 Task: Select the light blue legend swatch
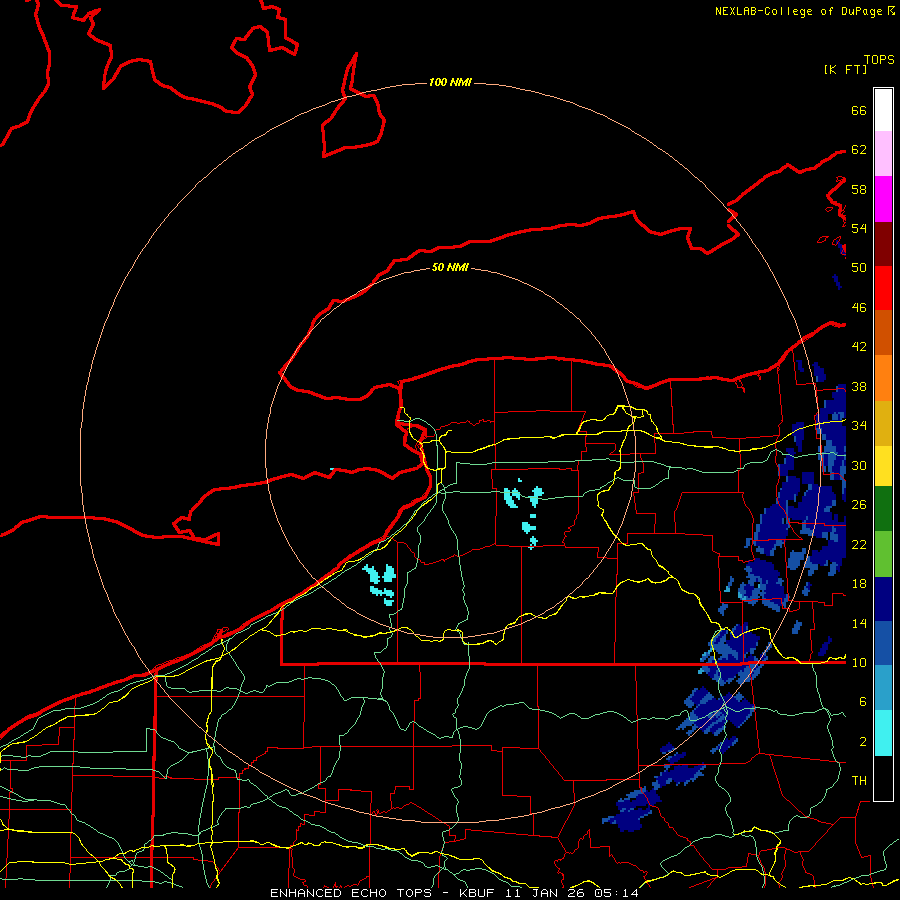pos(883,688)
